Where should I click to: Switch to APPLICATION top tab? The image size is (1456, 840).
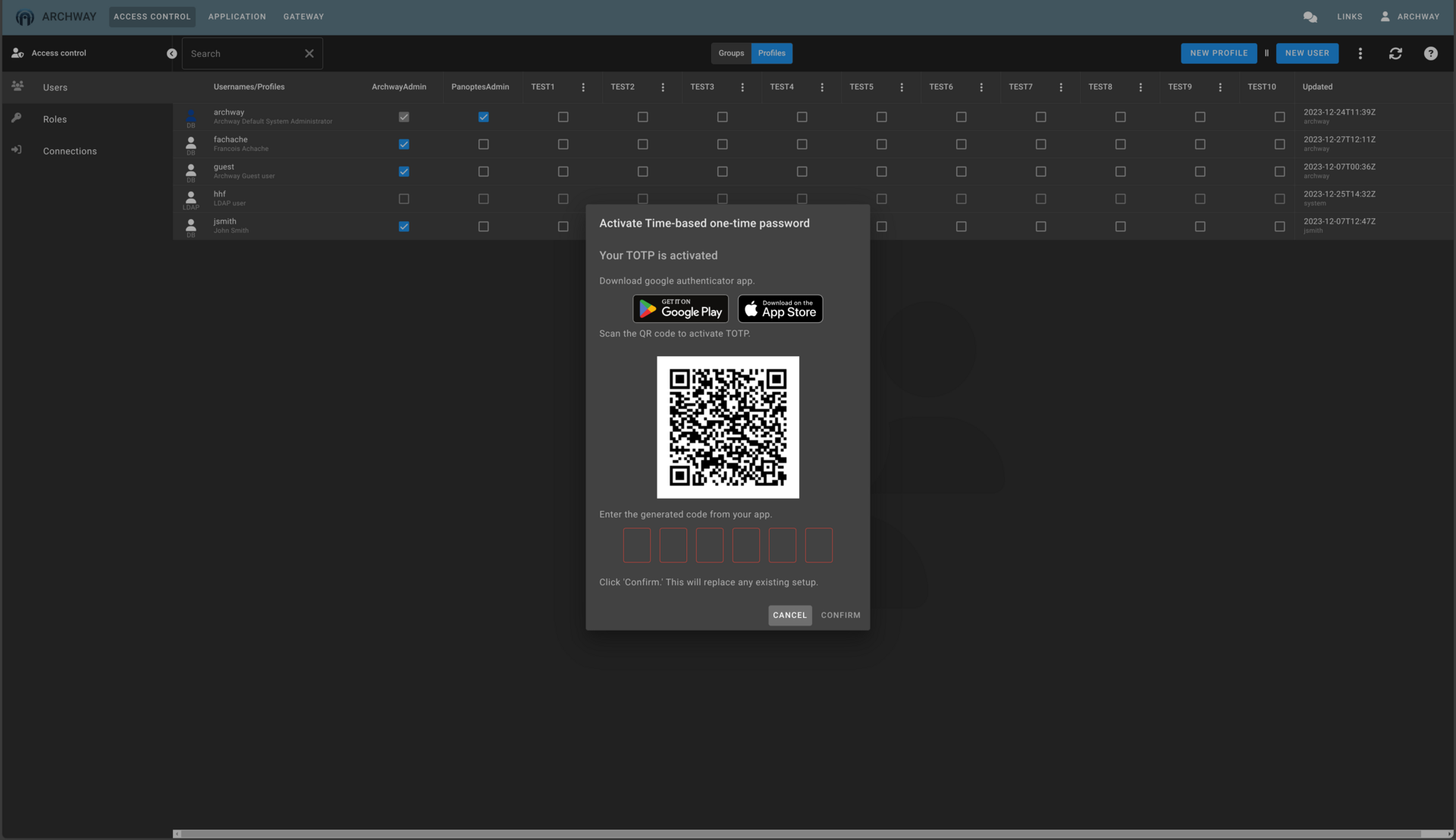pyautogui.click(x=237, y=17)
